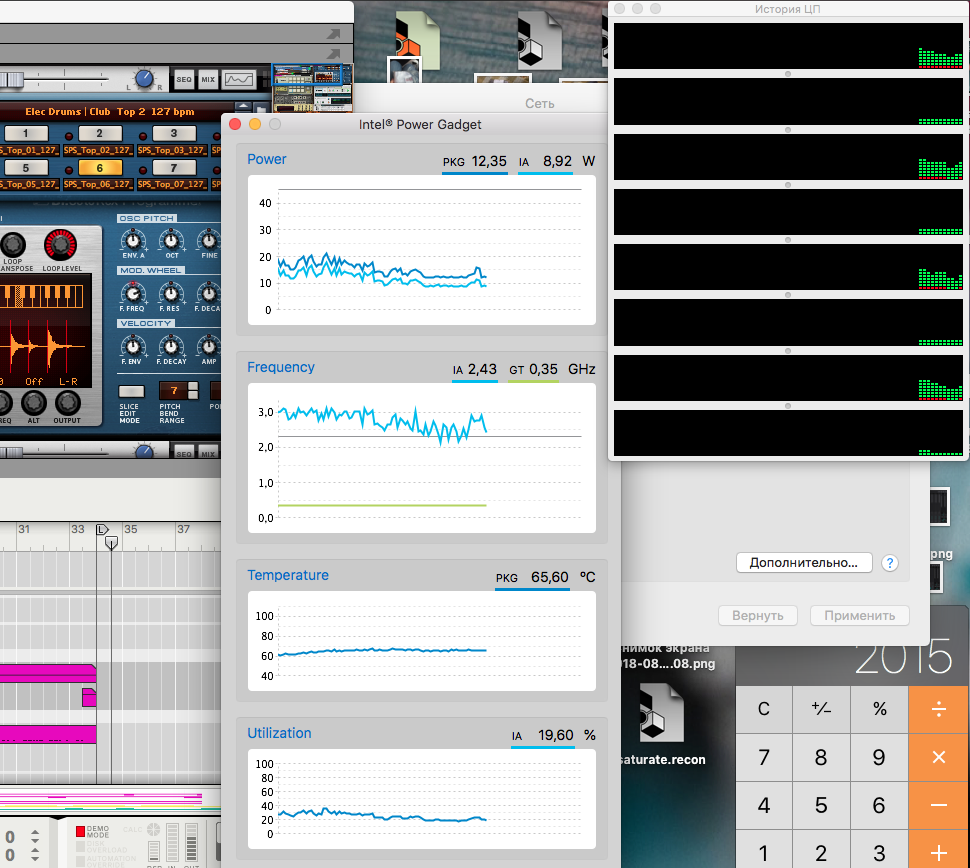Click the OCT osc pitch knob
The image size is (970, 868).
point(171,240)
